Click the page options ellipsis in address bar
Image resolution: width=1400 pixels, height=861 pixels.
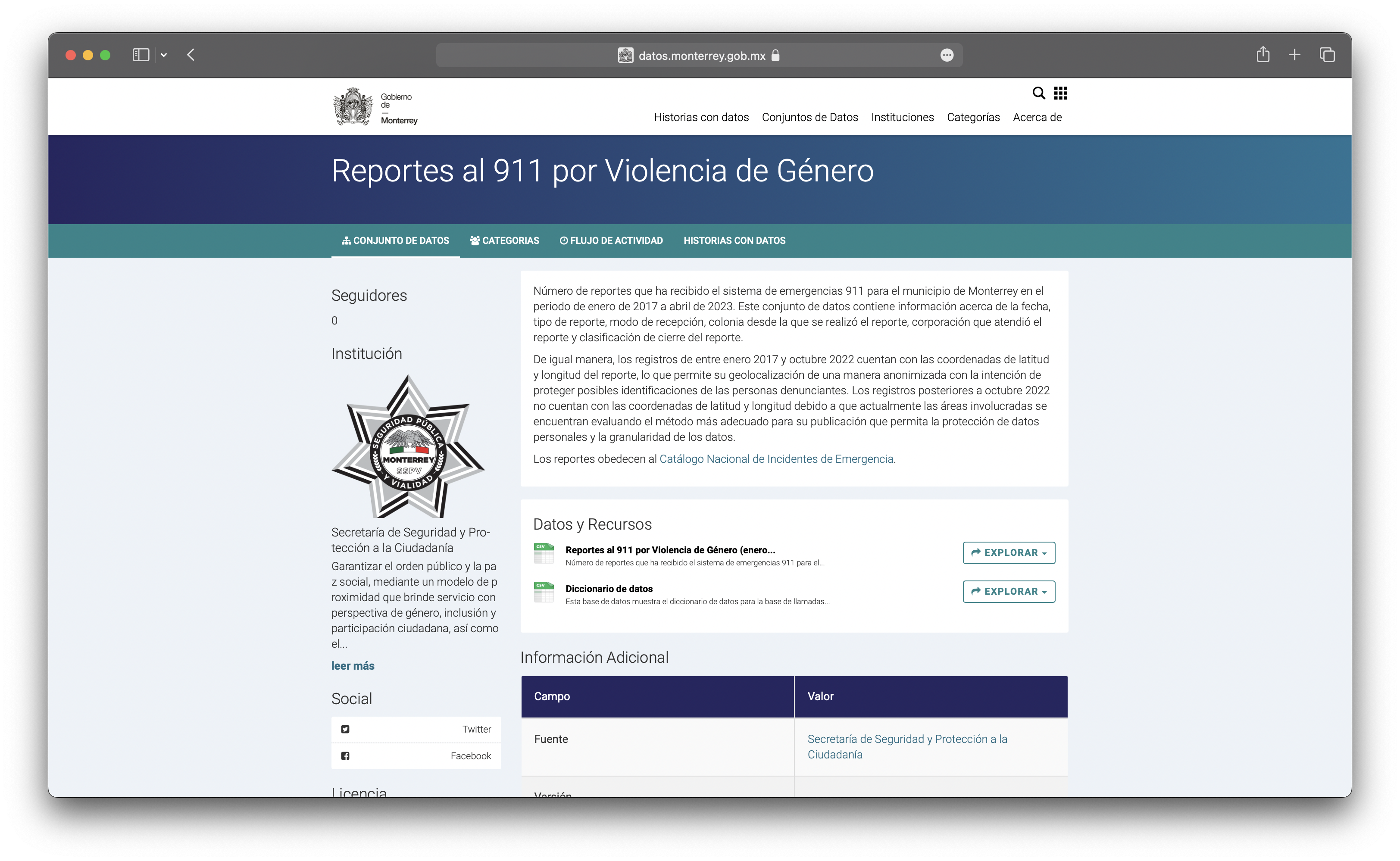(947, 55)
